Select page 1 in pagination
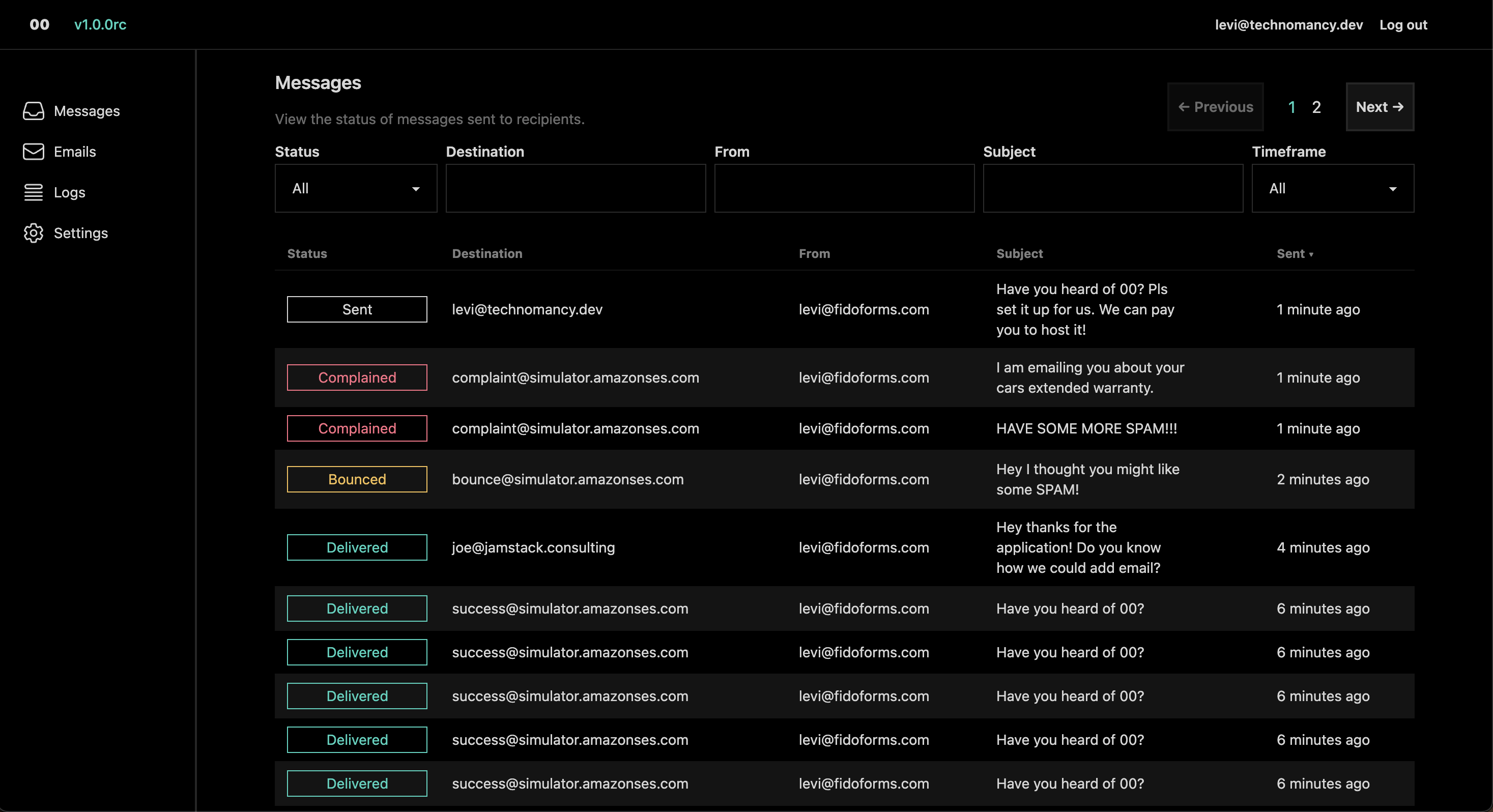 [1291, 107]
